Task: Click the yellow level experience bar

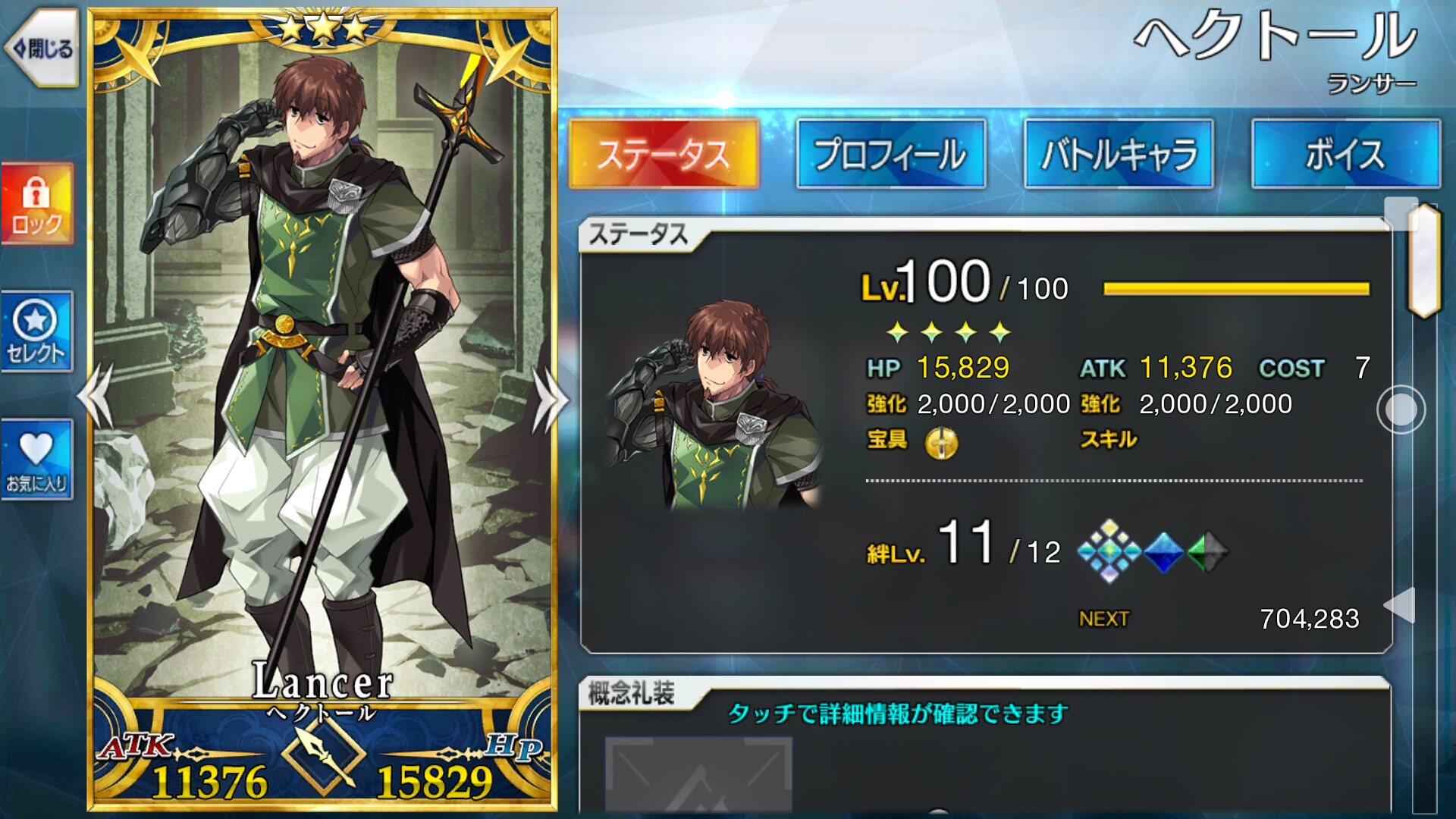Action: [x=1236, y=288]
